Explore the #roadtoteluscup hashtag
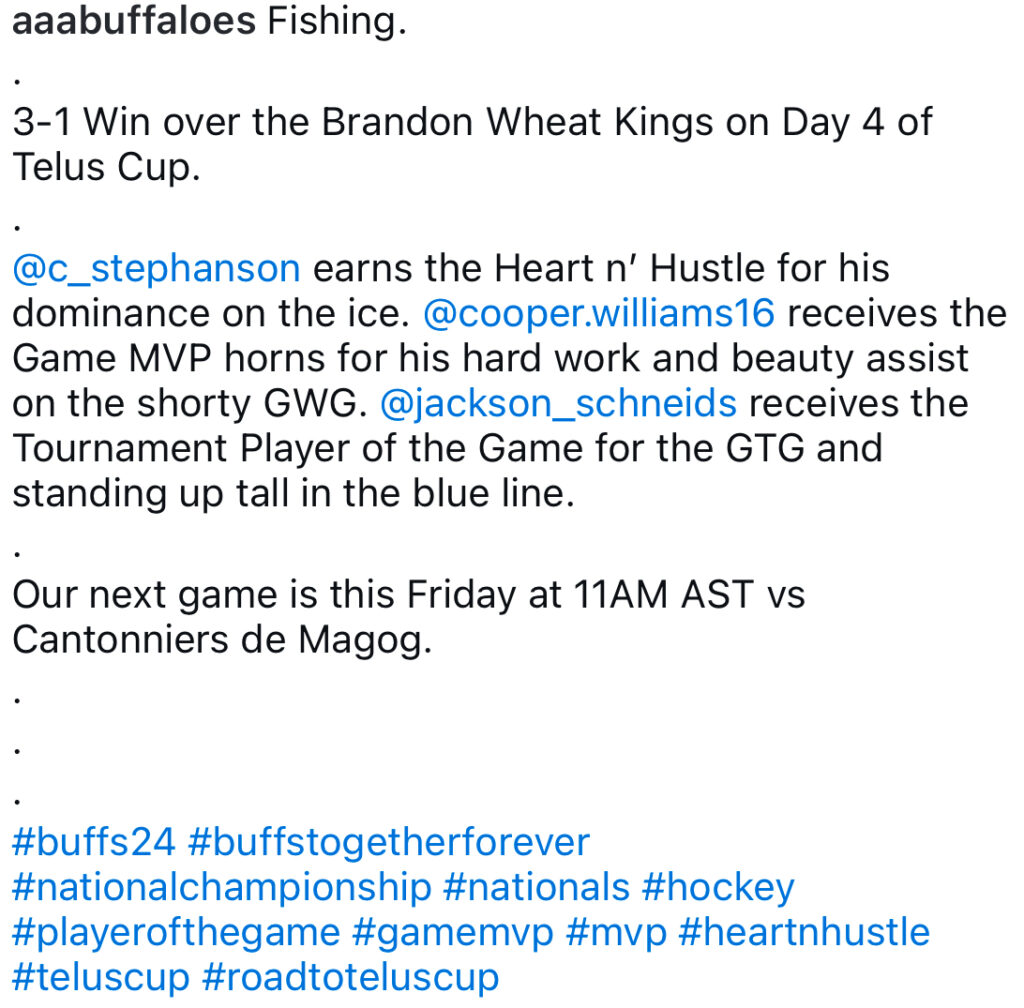1024x1008 pixels. [350, 976]
